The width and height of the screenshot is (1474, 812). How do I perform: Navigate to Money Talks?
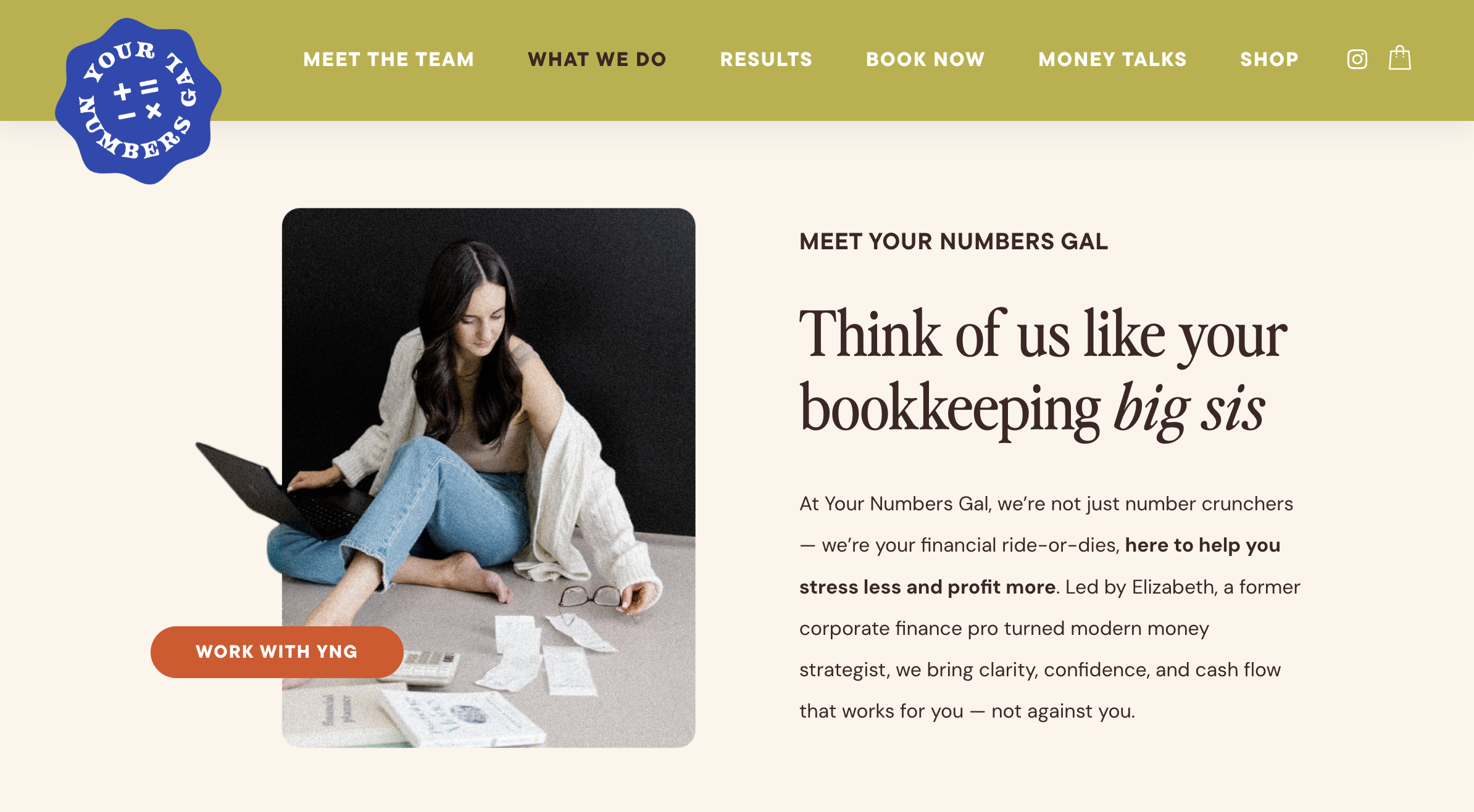[x=1112, y=59]
